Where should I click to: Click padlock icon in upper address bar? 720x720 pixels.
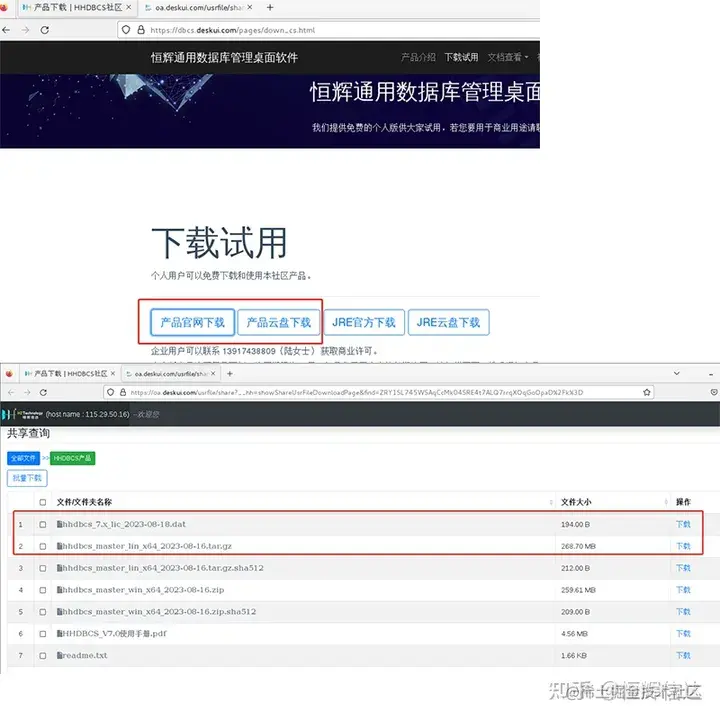[x=141, y=30]
